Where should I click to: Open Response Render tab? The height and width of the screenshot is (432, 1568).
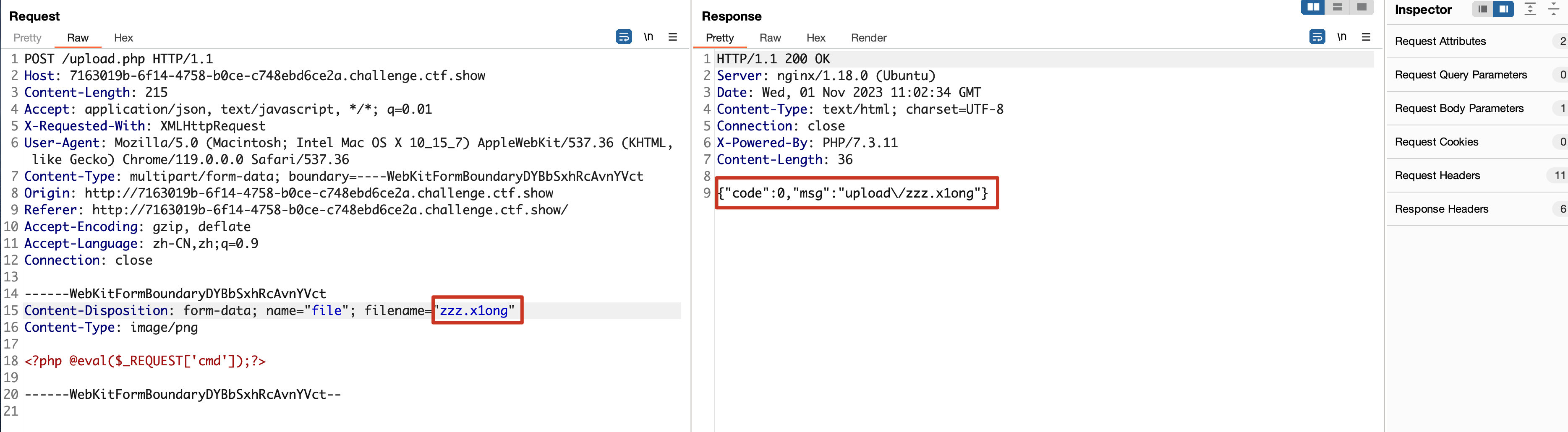click(869, 38)
